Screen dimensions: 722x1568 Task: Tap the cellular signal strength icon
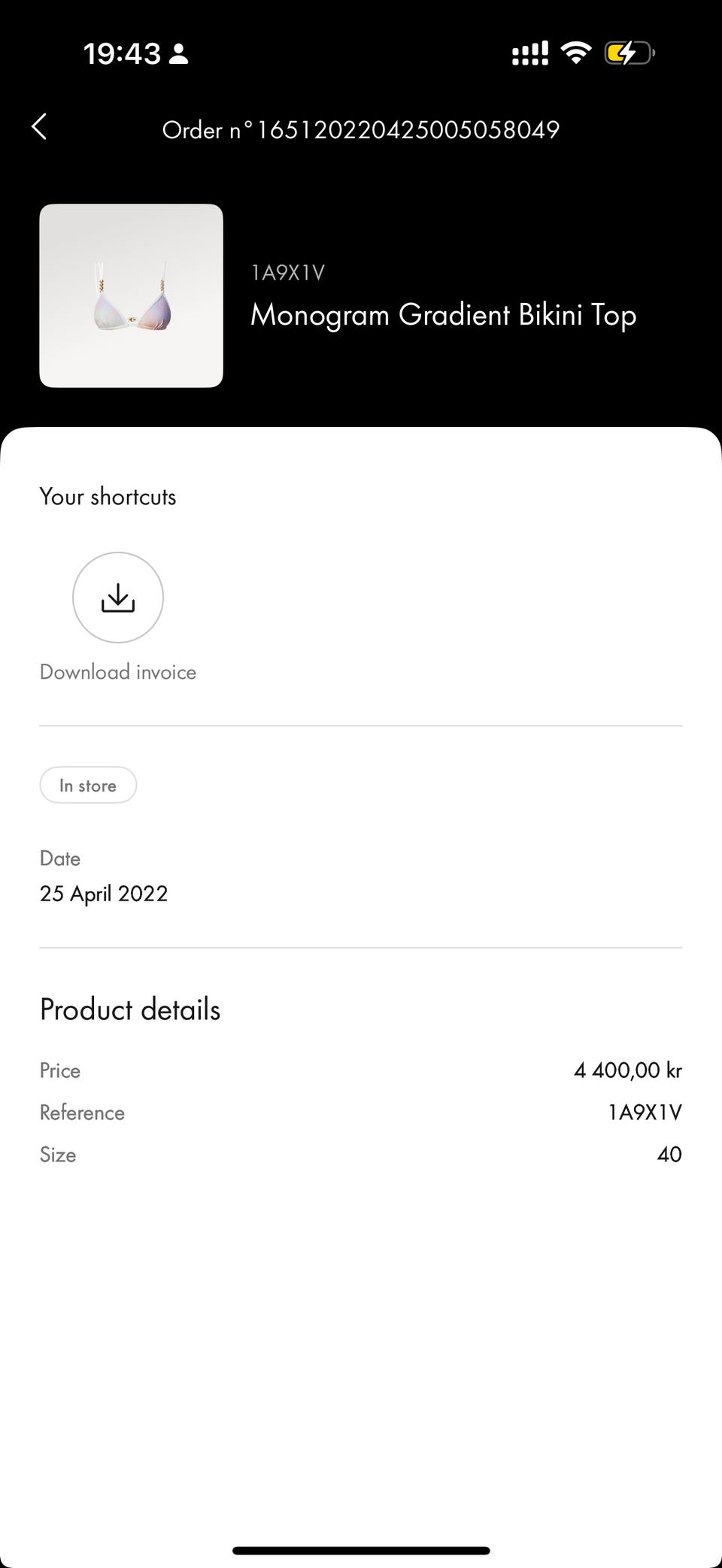530,53
